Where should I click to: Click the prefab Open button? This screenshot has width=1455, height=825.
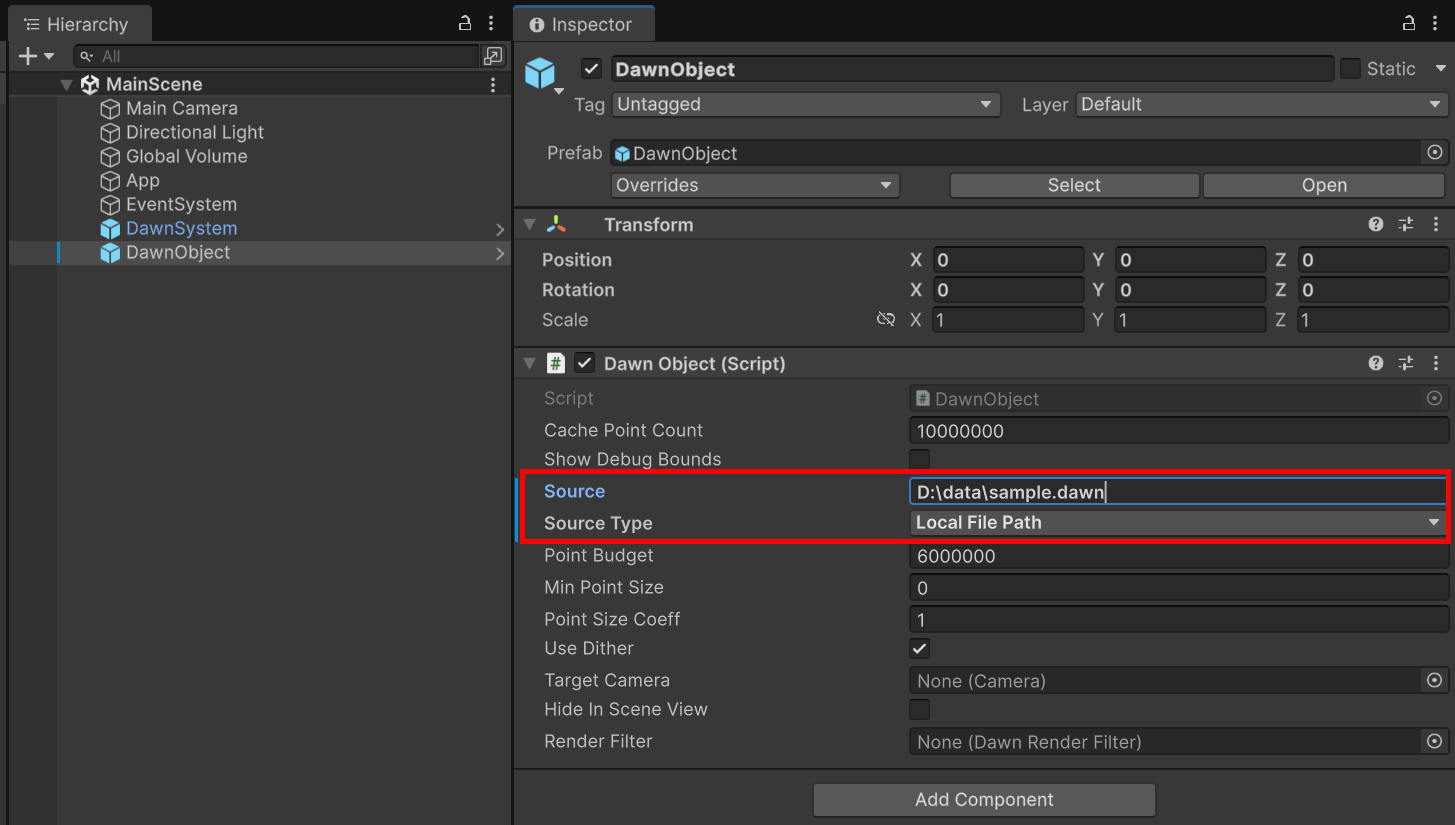click(1323, 186)
